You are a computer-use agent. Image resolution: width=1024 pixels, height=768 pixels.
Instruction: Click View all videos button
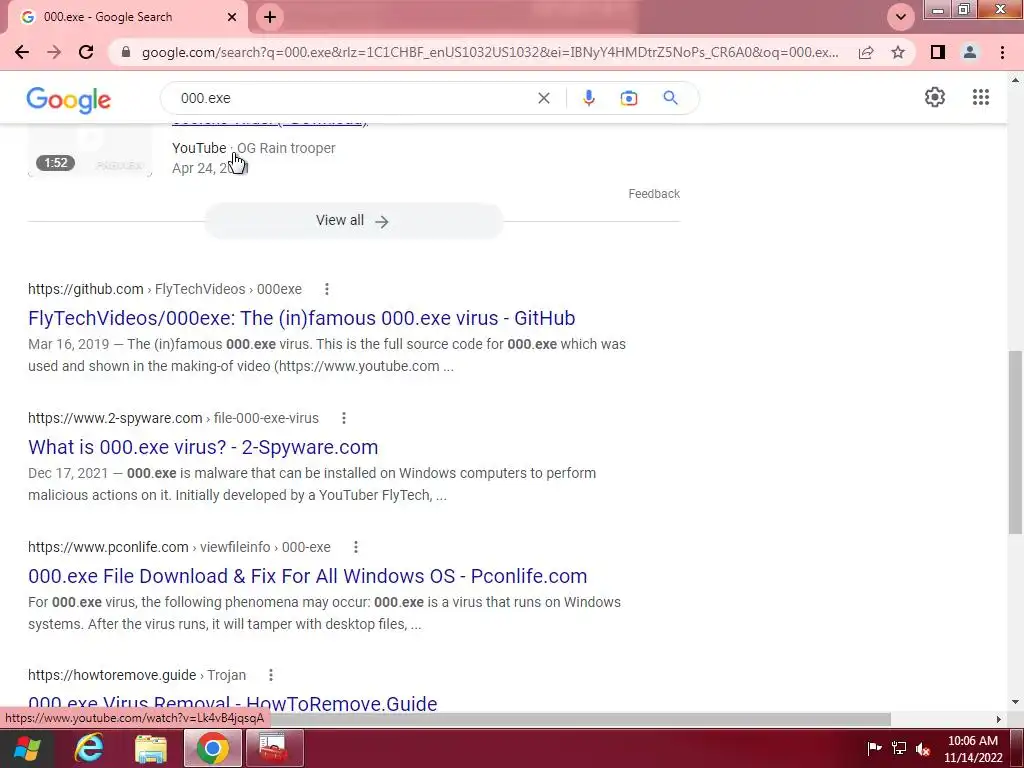point(353,221)
